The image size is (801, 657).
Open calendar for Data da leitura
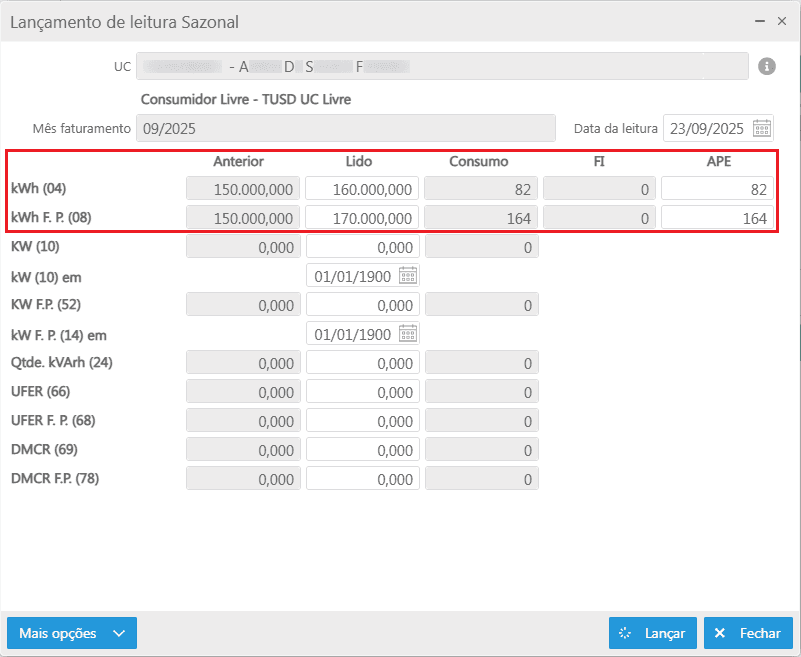761,128
